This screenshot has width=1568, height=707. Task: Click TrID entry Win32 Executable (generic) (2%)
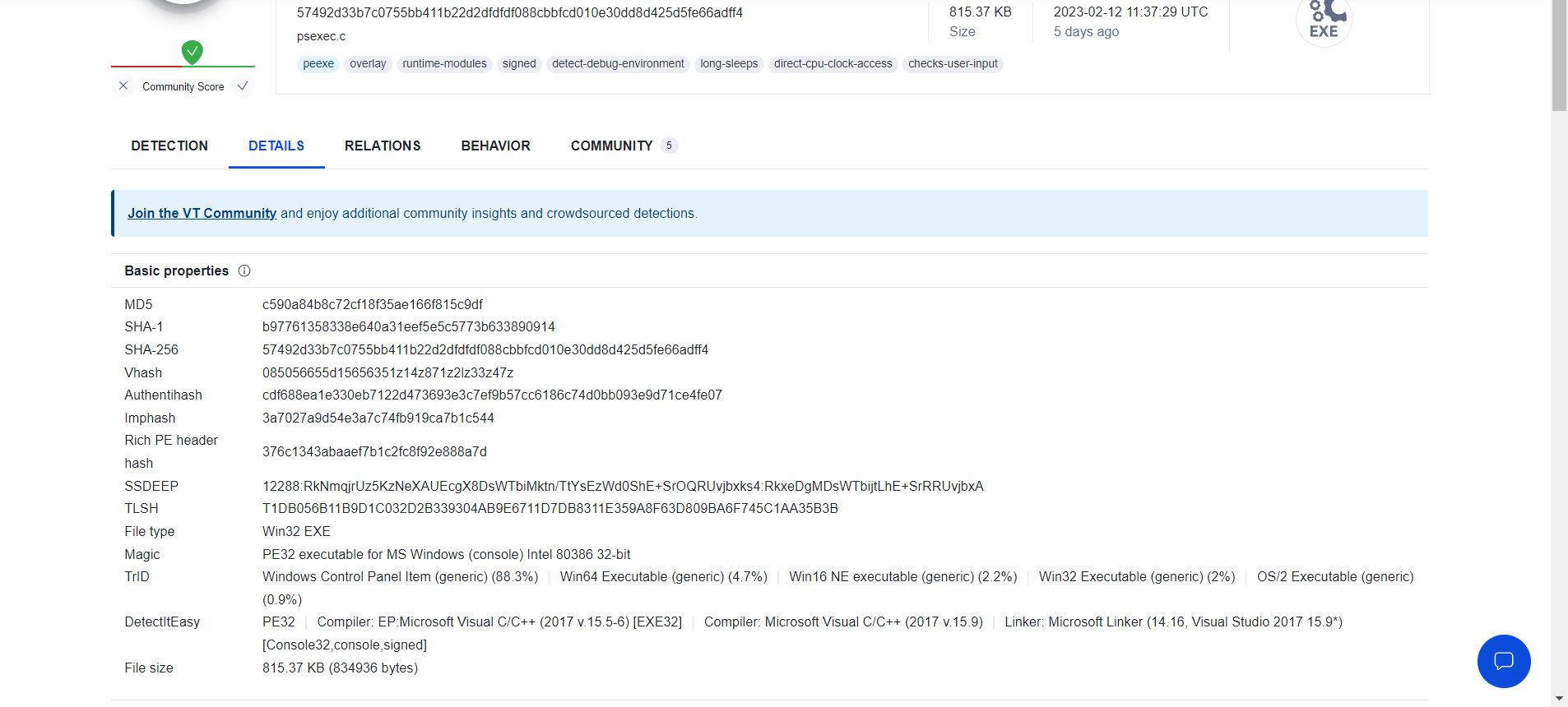pos(1137,576)
